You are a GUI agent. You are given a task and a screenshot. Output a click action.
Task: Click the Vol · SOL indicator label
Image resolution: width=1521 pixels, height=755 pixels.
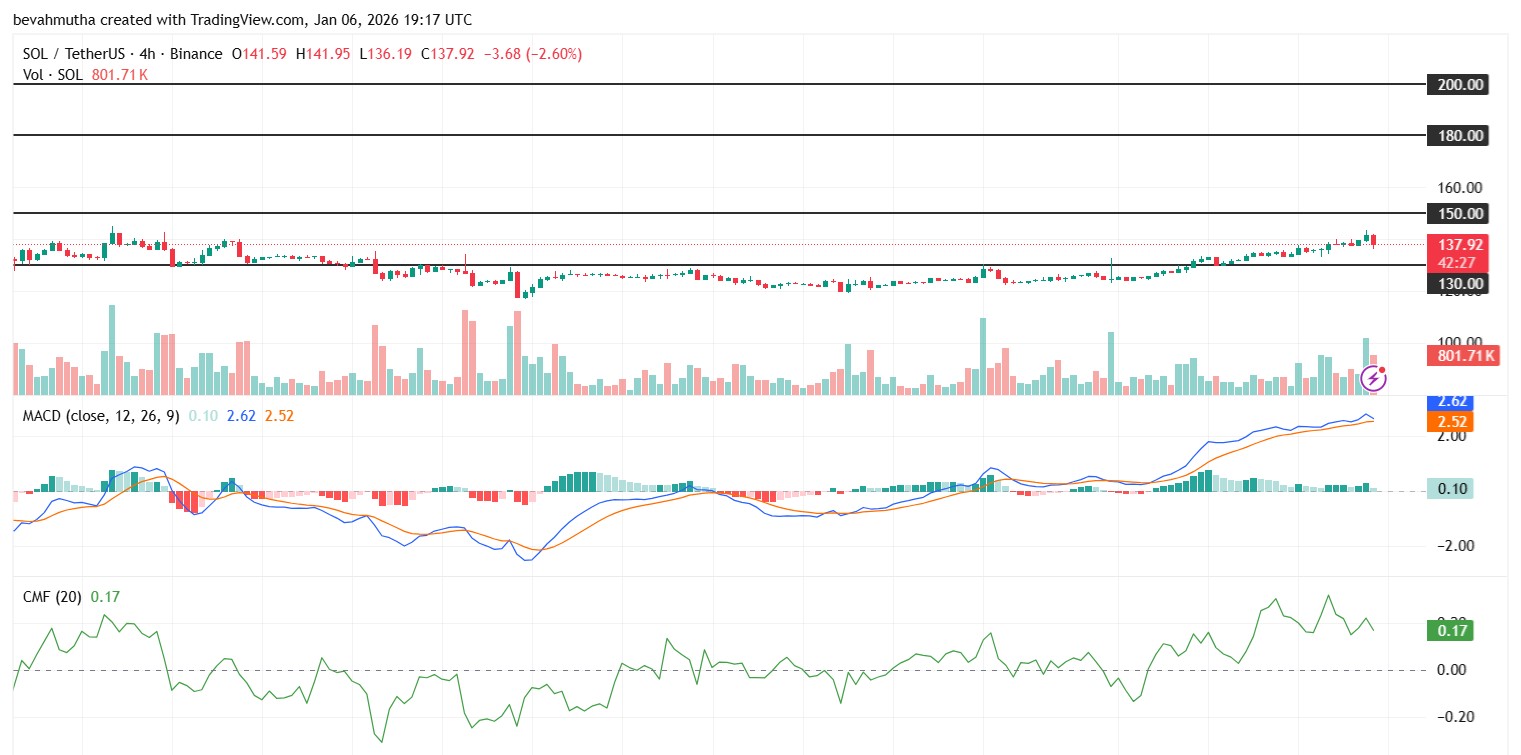[53, 75]
